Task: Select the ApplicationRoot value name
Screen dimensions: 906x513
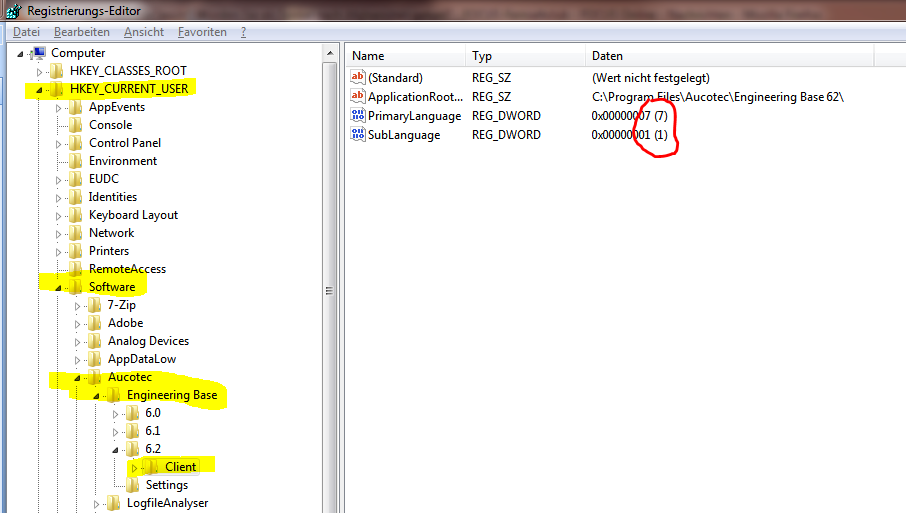Action: point(415,96)
